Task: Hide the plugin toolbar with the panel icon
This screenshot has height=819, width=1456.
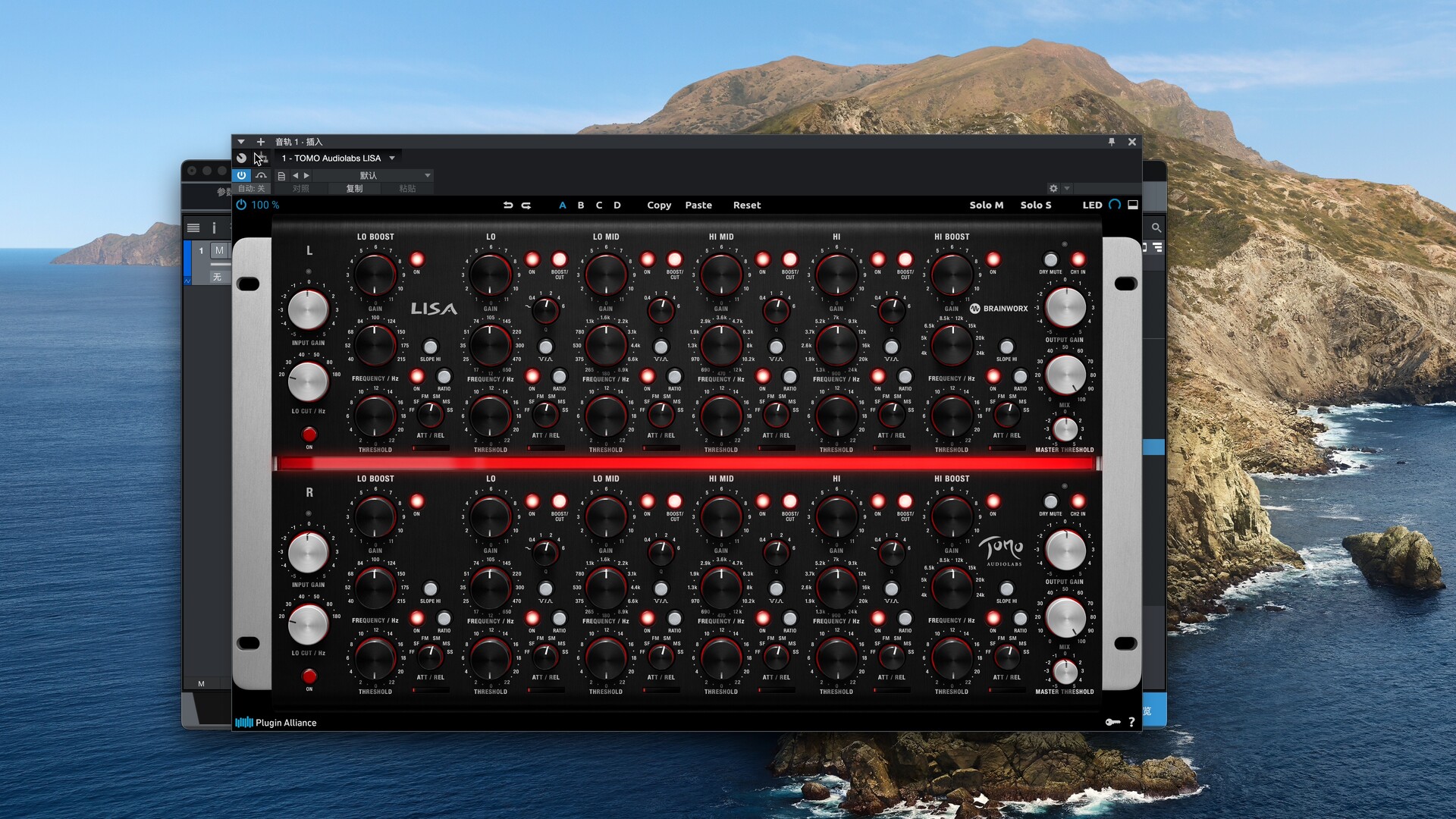Action: pos(1133,205)
